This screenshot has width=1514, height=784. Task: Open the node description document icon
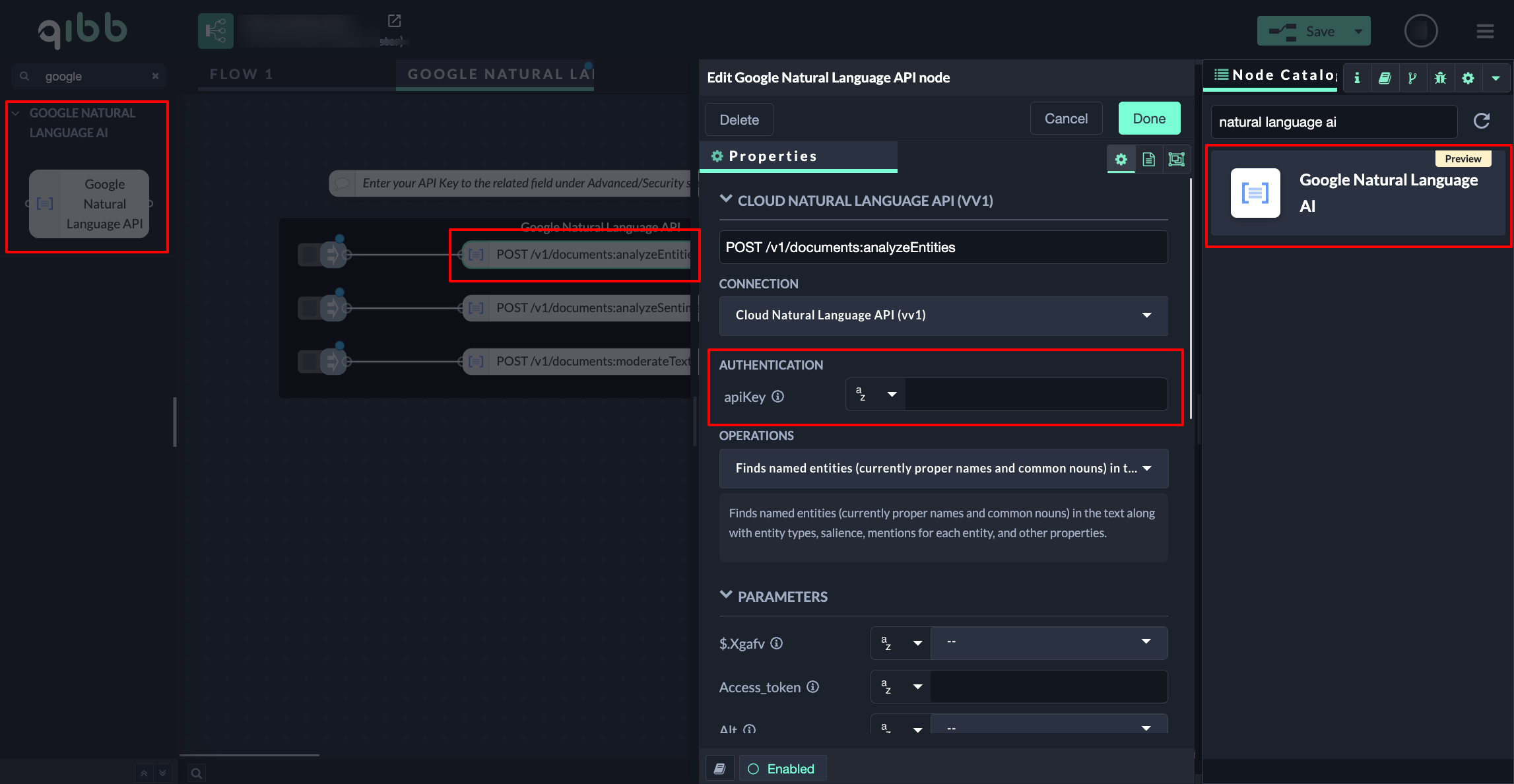click(1148, 159)
